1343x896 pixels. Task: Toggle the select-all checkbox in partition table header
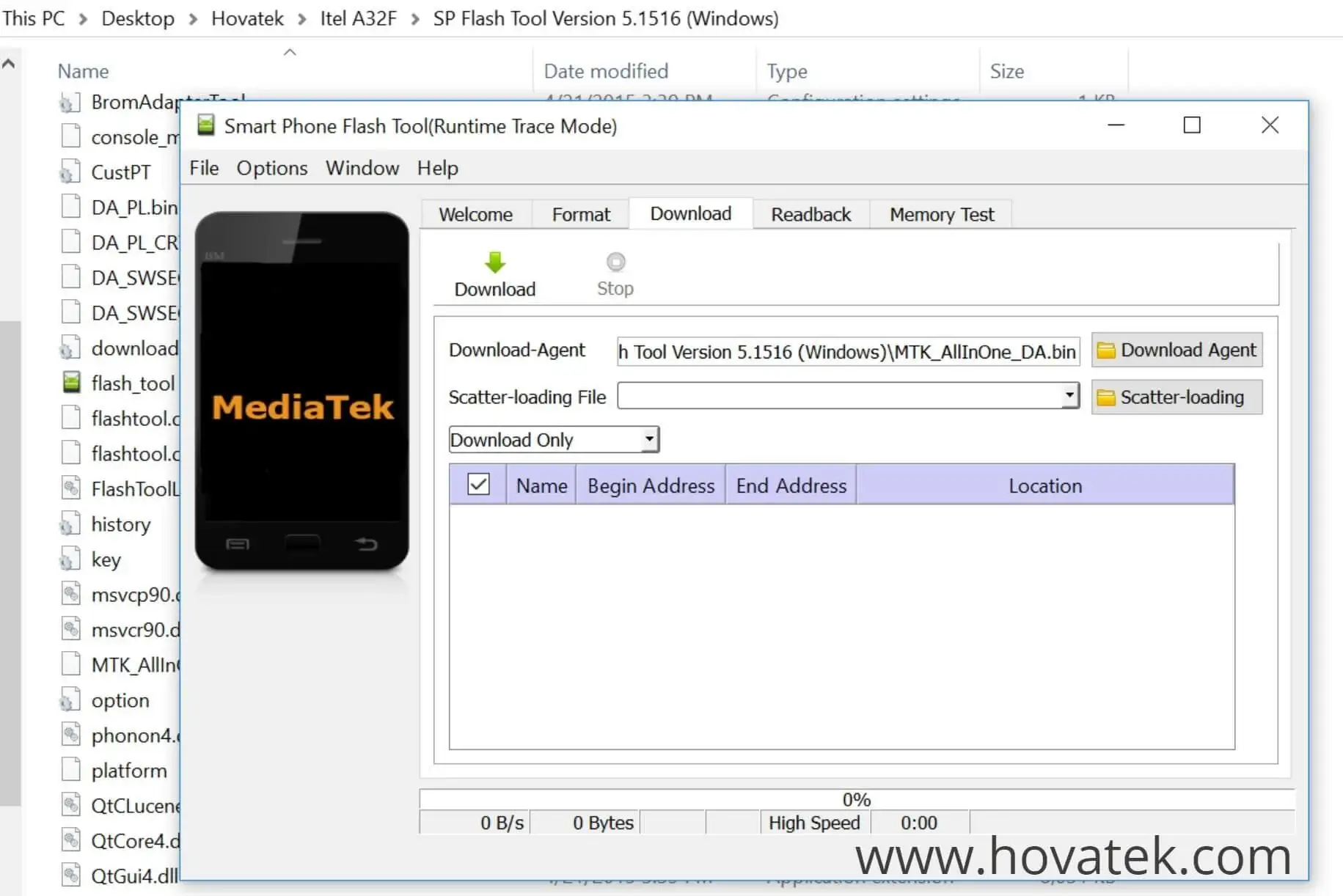pos(480,484)
